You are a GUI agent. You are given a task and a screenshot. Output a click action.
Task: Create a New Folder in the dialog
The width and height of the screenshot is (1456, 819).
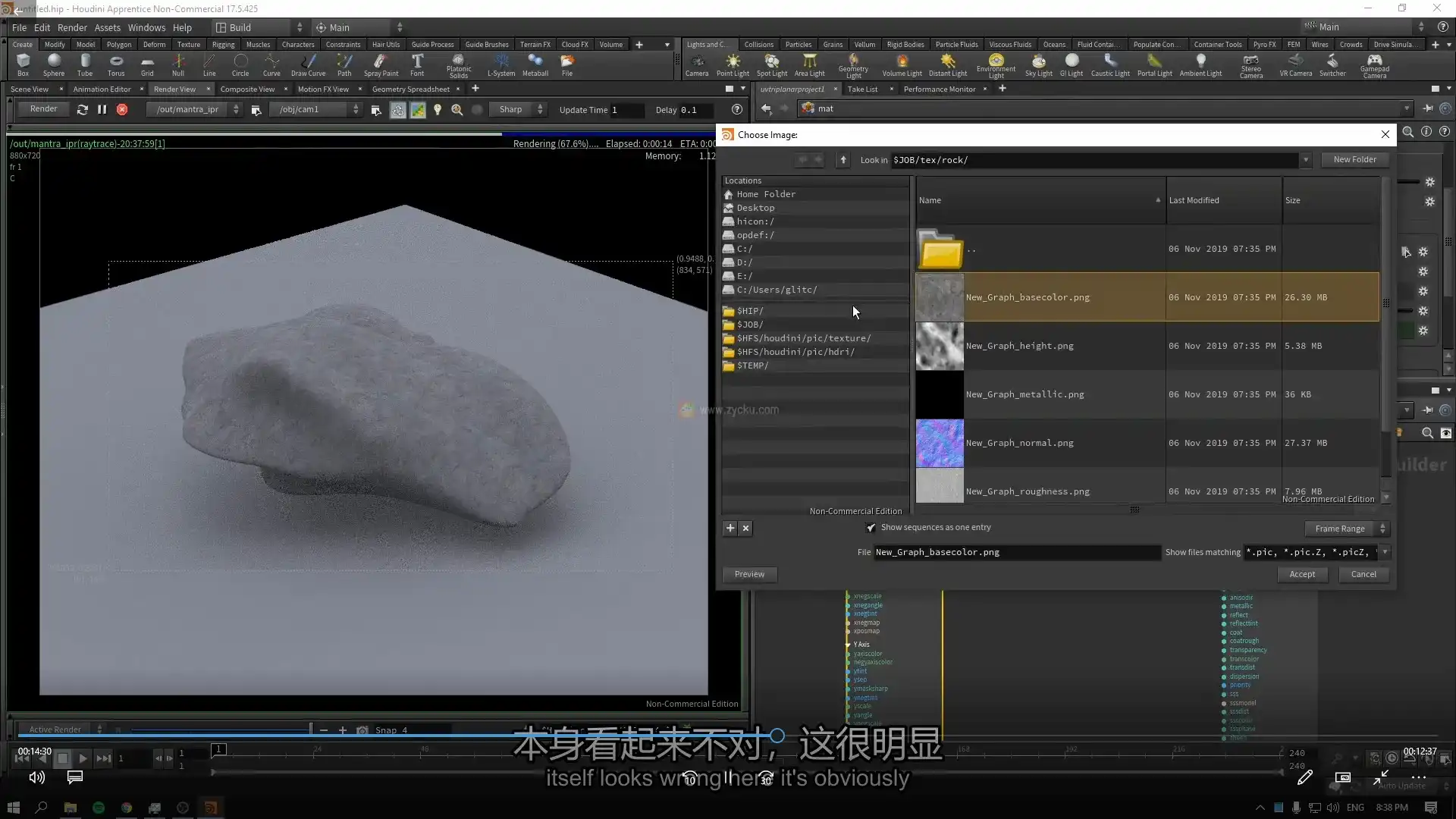(x=1354, y=159)
